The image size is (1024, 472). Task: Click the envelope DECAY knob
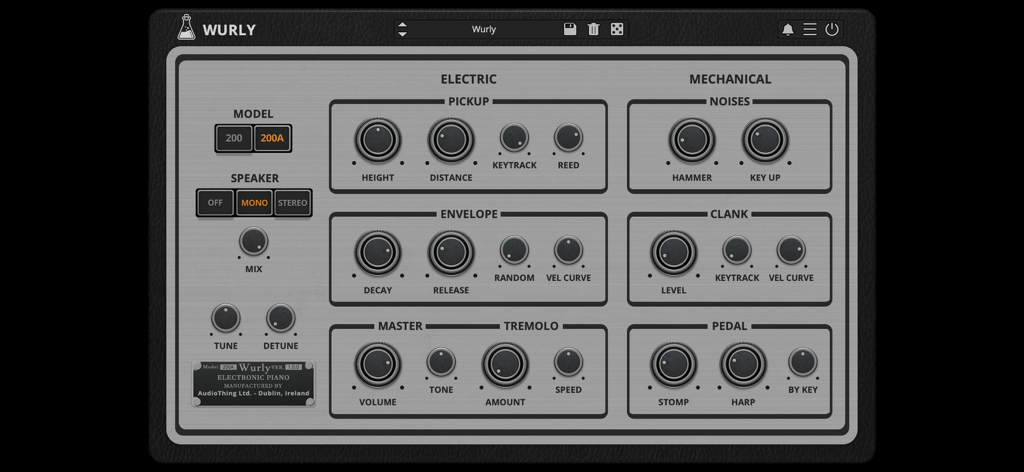[x=377, y=253]
